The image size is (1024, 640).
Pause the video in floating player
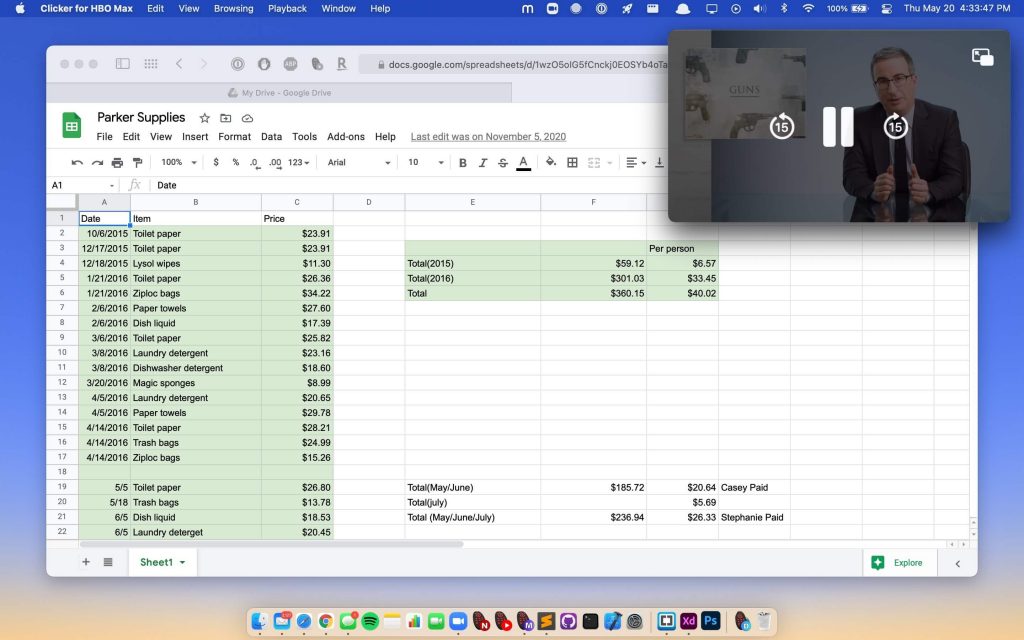(837, 126)
